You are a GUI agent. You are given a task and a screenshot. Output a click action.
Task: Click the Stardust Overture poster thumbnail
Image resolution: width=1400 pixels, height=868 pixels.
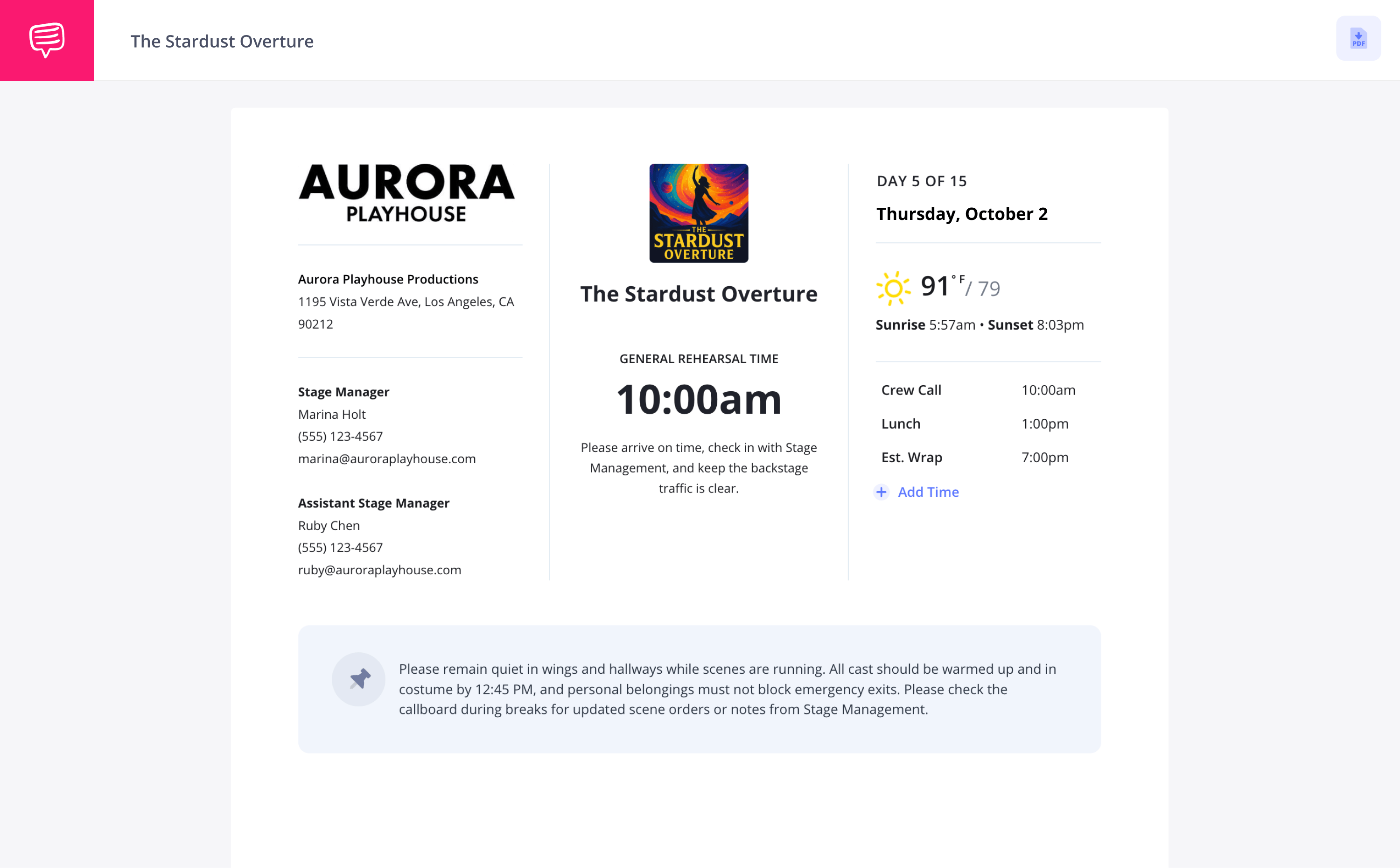point(699,213)
